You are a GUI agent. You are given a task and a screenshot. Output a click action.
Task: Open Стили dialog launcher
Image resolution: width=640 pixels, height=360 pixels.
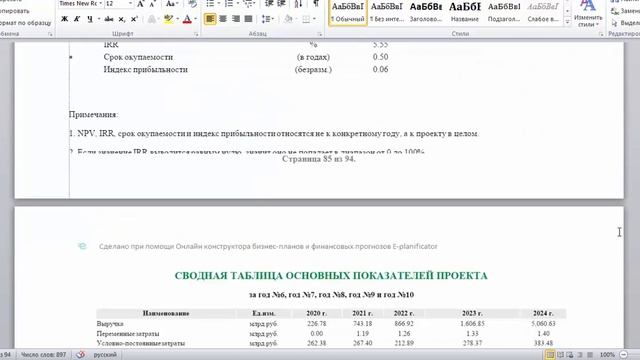pyautogui.click(x=600, y=35)
